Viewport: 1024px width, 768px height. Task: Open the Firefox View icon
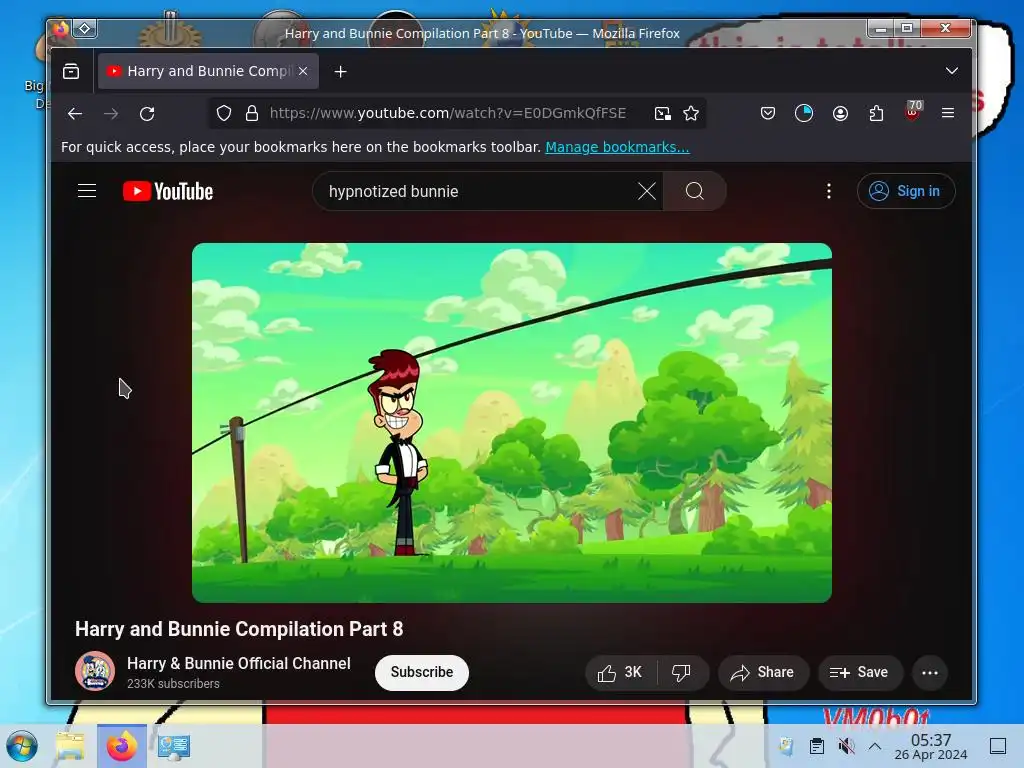71,71
